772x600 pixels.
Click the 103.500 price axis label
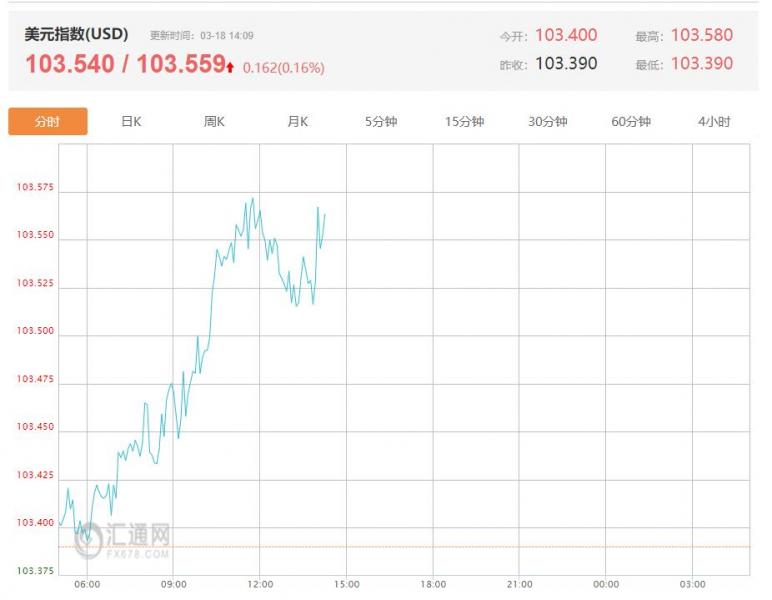tap(34, 332)
